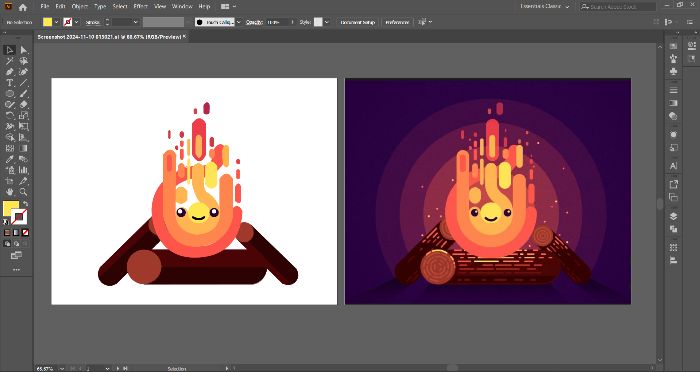Select the Lasso tool
Image resolution: width=700 pixels, height=372 pixels.
coord(24,61)
